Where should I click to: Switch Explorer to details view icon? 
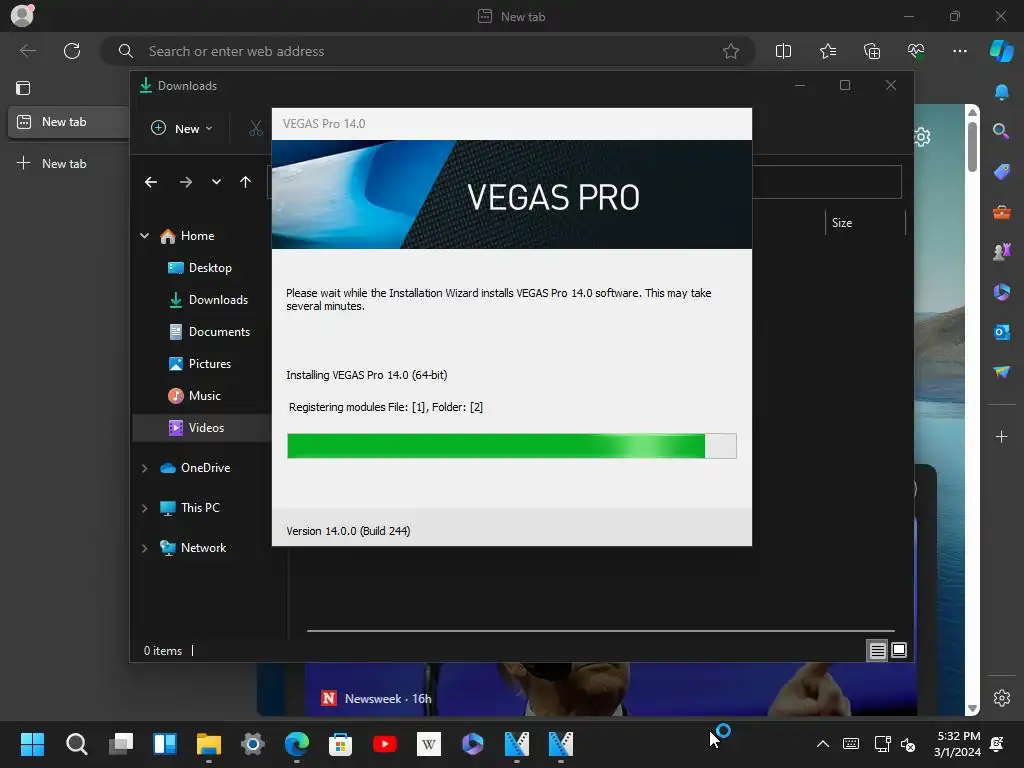click(x=877, y=650)
